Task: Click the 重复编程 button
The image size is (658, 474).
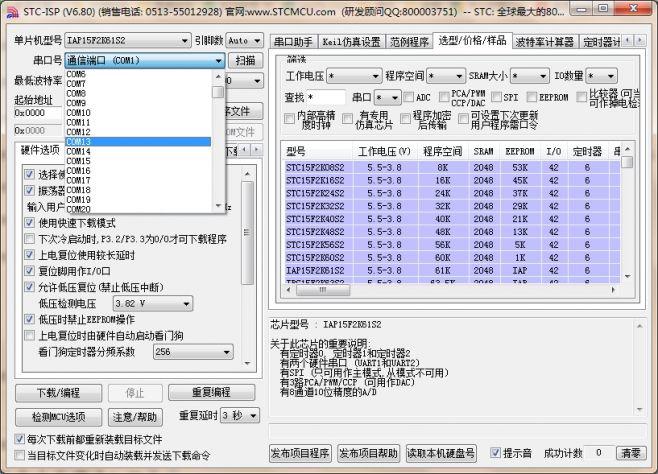Action: coord(212,393)
